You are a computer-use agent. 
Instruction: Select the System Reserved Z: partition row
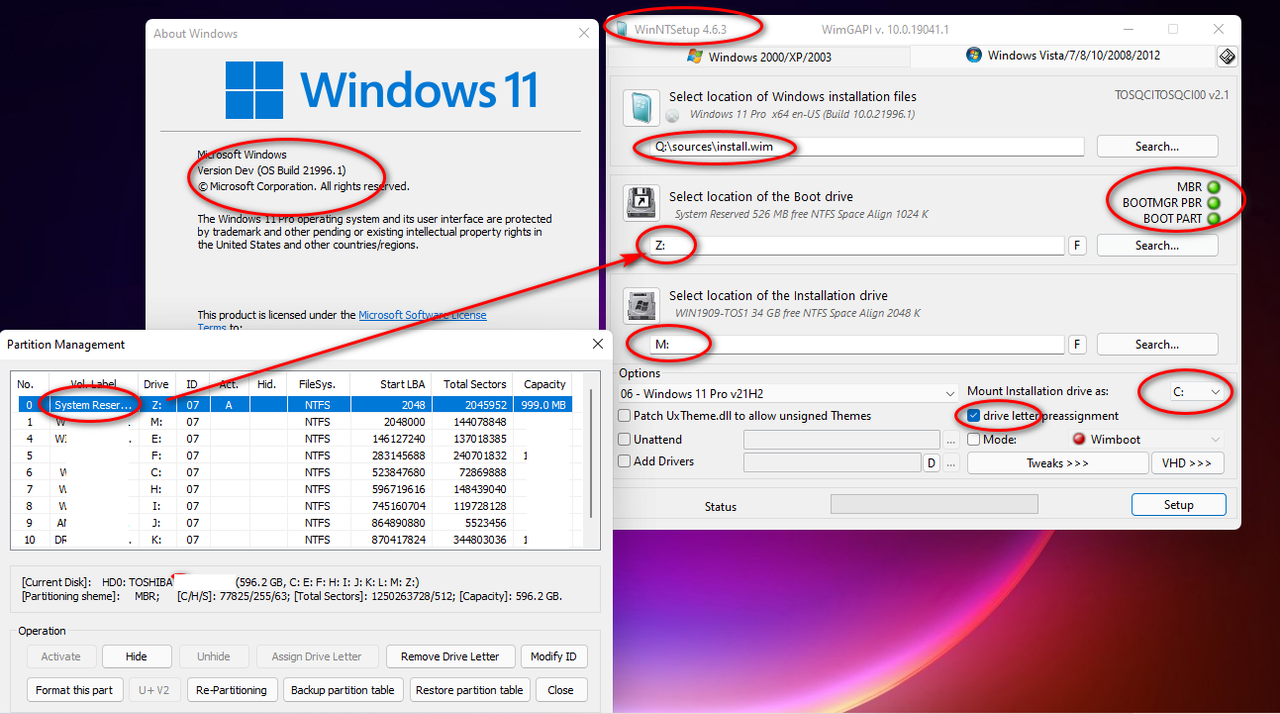click(293, 405)
